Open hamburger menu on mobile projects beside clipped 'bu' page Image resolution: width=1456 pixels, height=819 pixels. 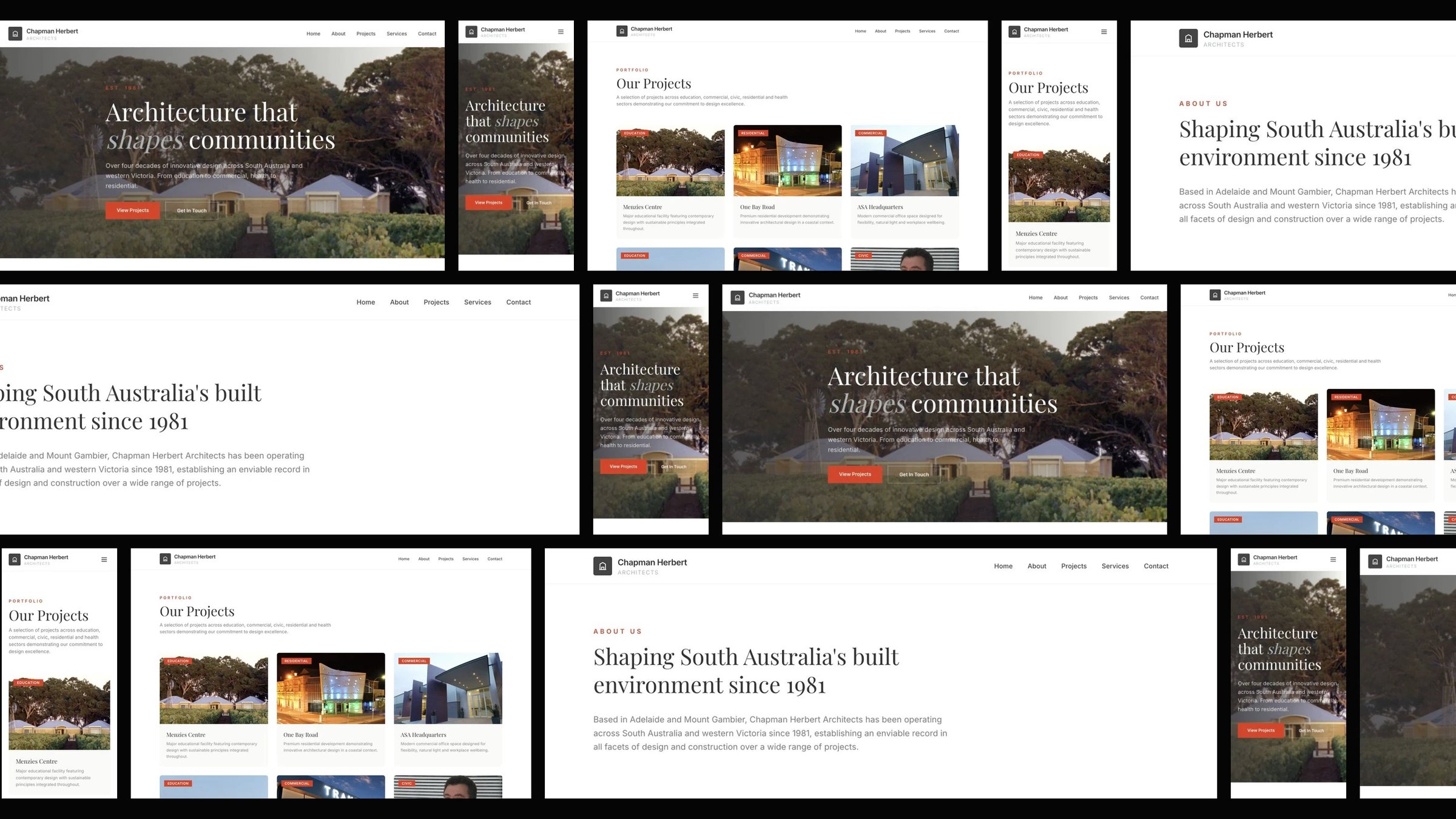[x=1104, y=32]
